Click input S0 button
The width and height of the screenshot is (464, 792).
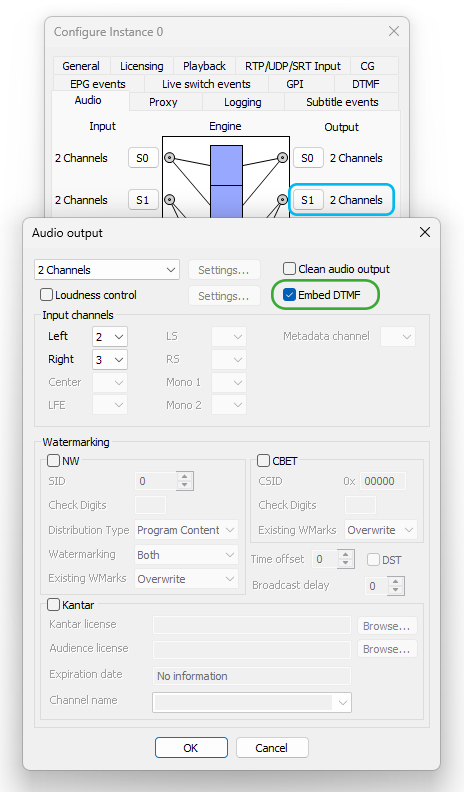(x=143, y=158)
